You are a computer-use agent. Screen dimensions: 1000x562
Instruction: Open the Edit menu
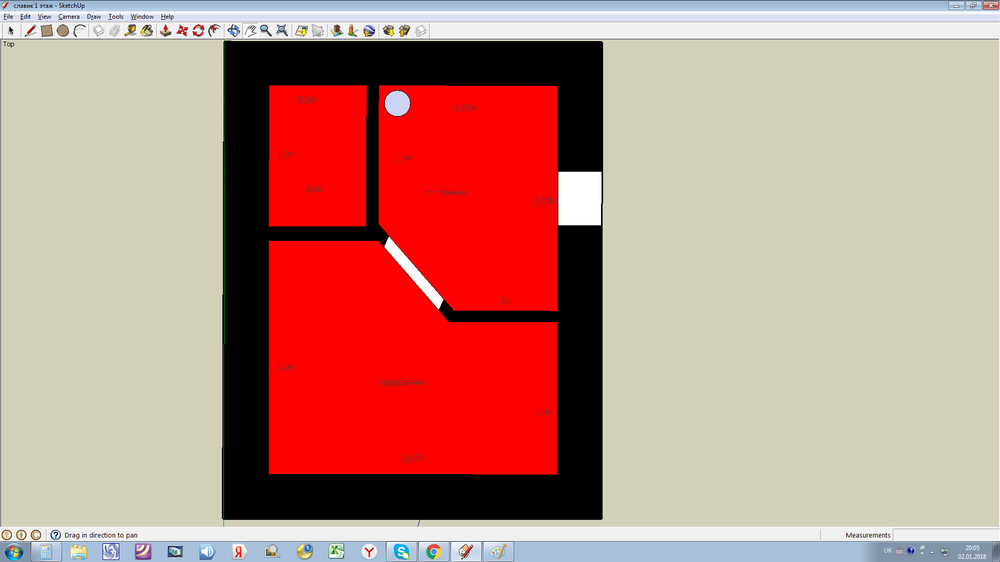tap(26, 17)
